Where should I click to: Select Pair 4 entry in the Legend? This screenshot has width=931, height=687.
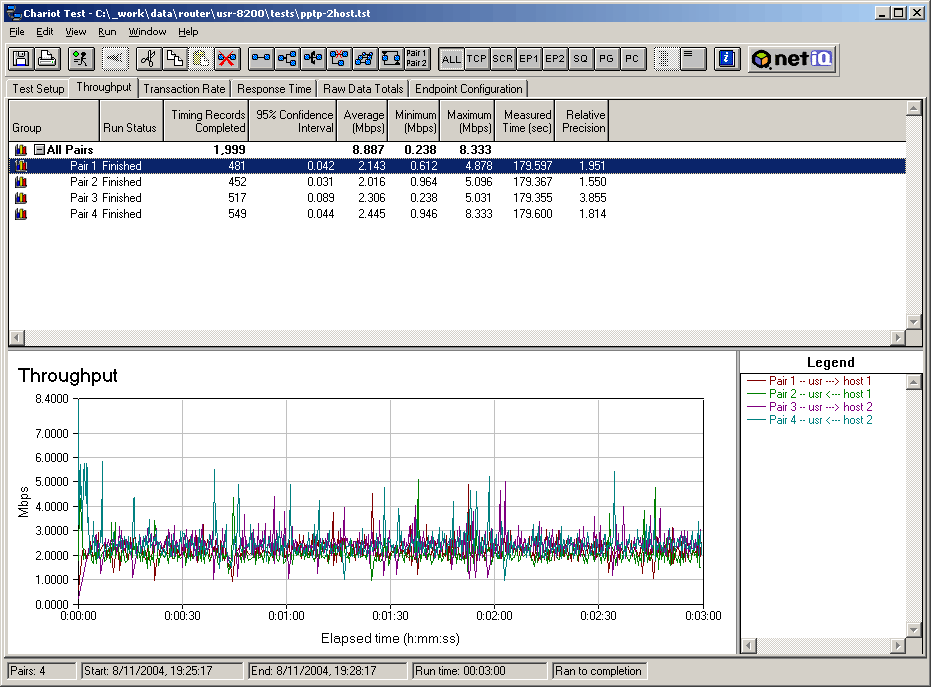click(820, 420)
